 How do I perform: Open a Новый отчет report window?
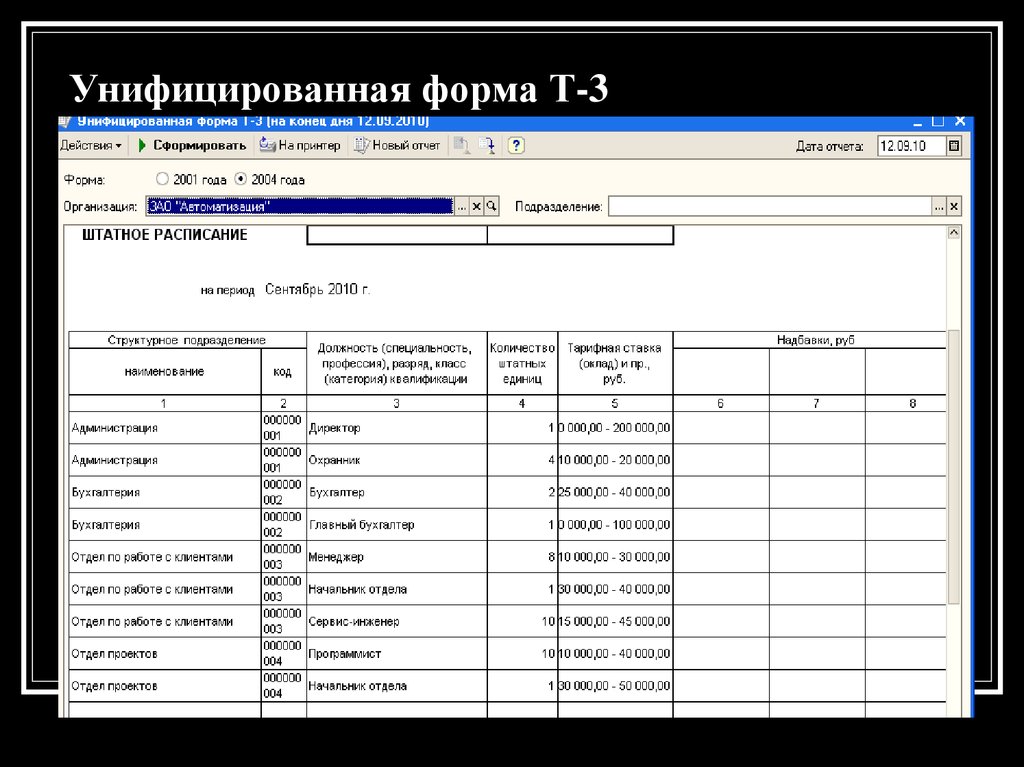(362, 145)
